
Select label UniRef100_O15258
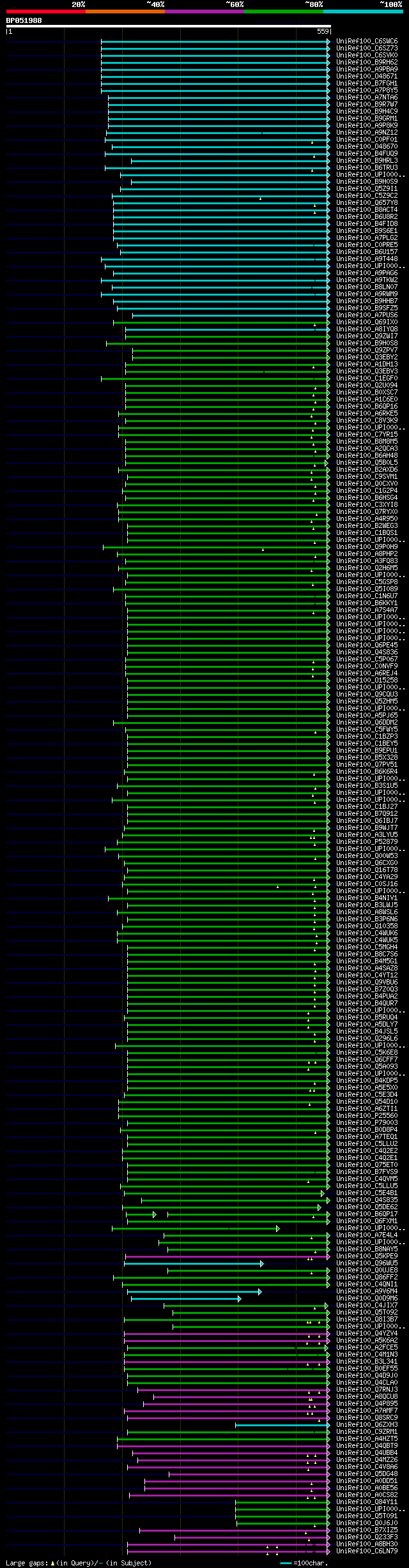pos(367,681)
